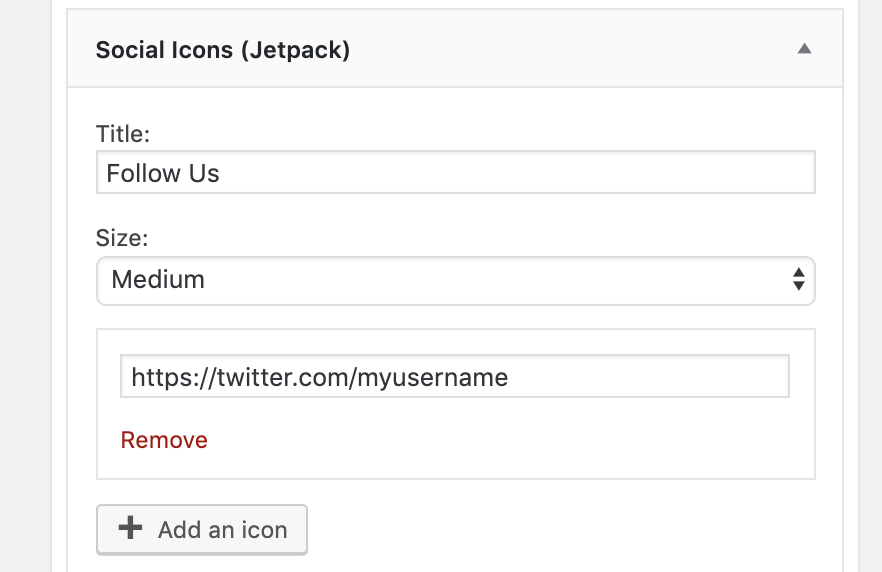Focus the Title field containing Follow Us
882x572 pixels.
click(455, 173)
